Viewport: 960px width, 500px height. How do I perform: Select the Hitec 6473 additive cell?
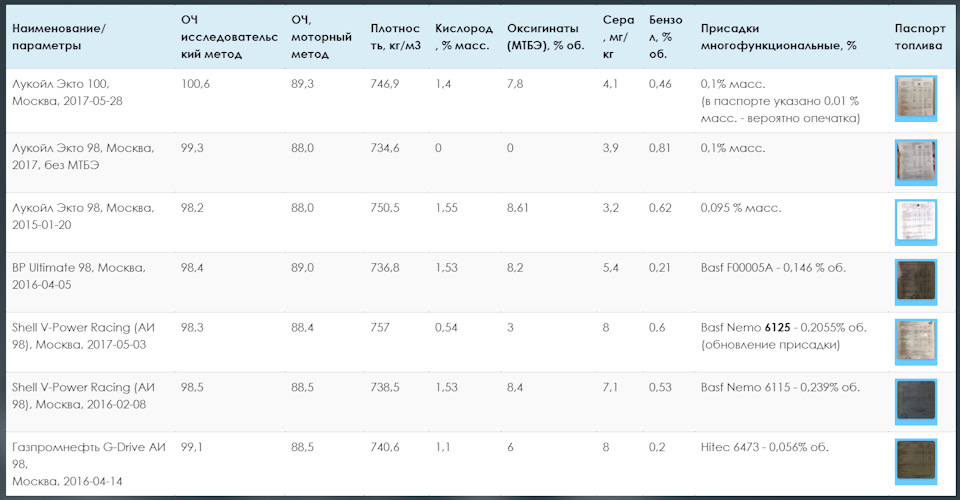(x=764, y=447)
